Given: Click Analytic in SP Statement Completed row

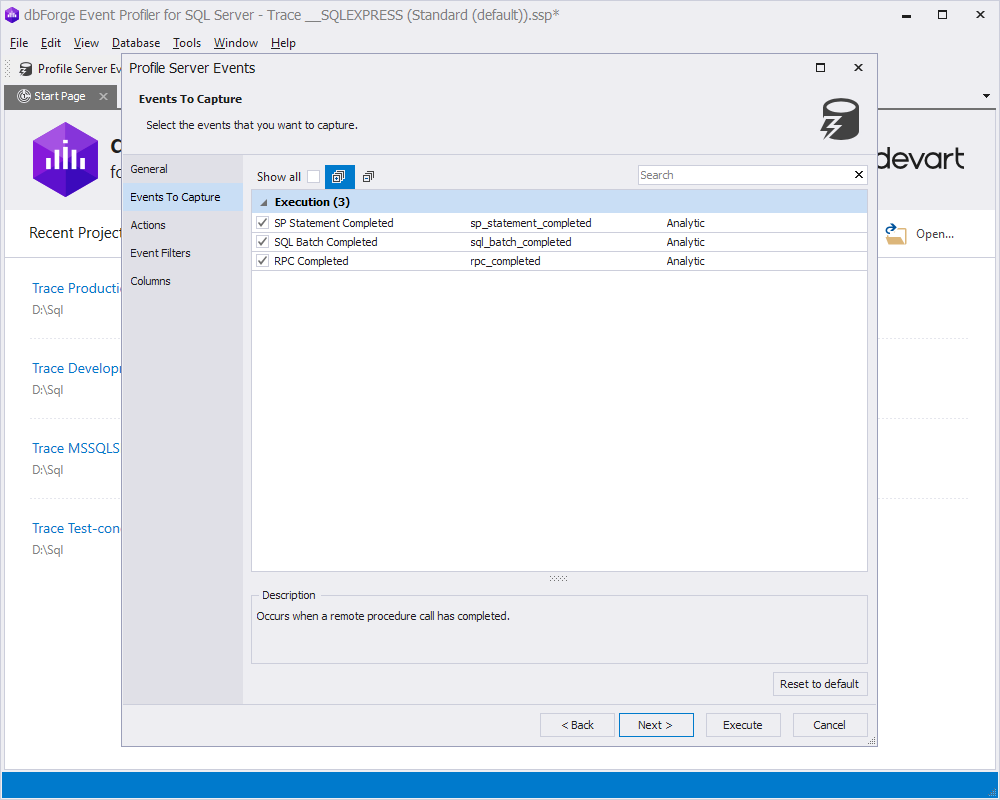Looking at the screenshot, I should [x=686, y=223].
